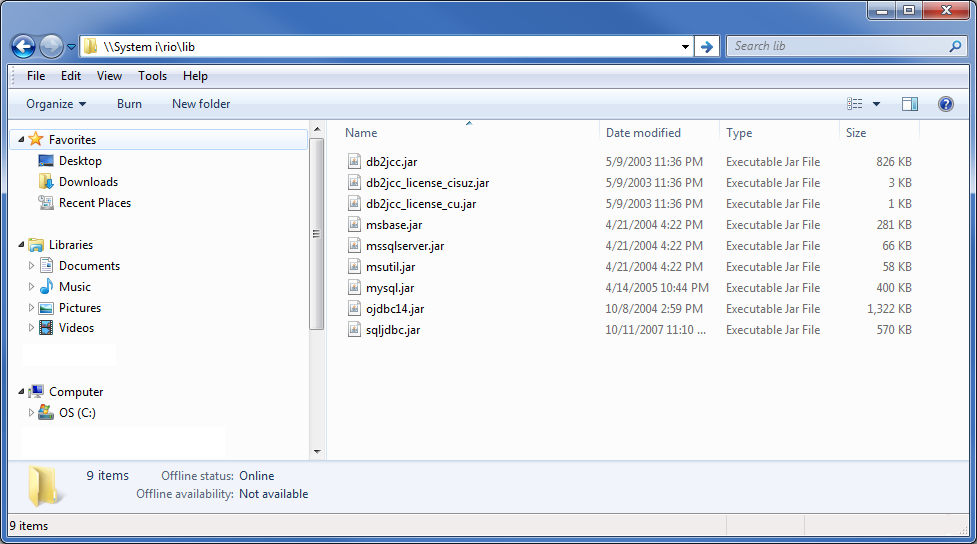
Task: Open the address bar history dropdown
Action: (x=685, y=46)
